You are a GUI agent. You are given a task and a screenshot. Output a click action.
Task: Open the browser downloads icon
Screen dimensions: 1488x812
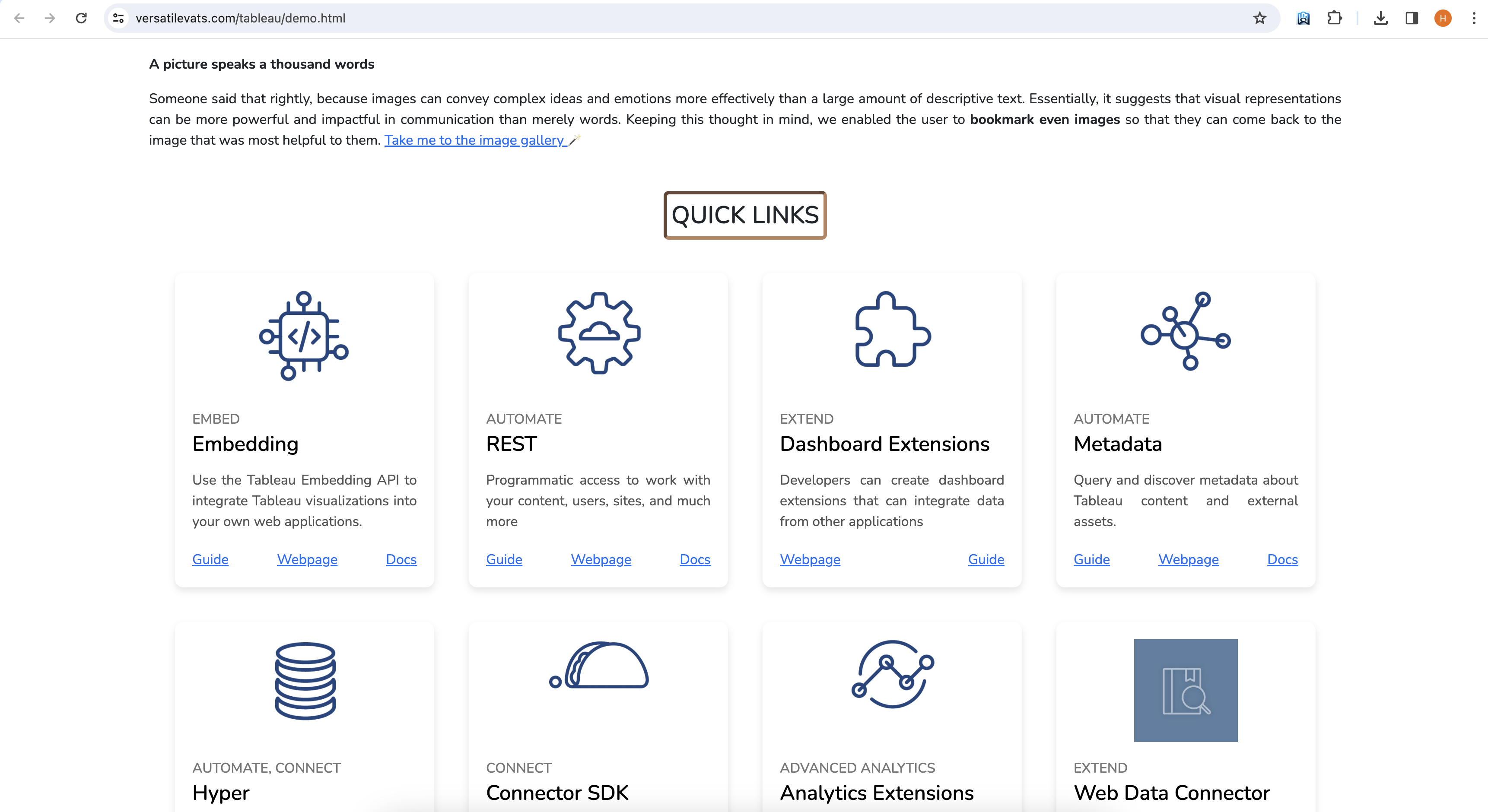tap(1380, 19)
